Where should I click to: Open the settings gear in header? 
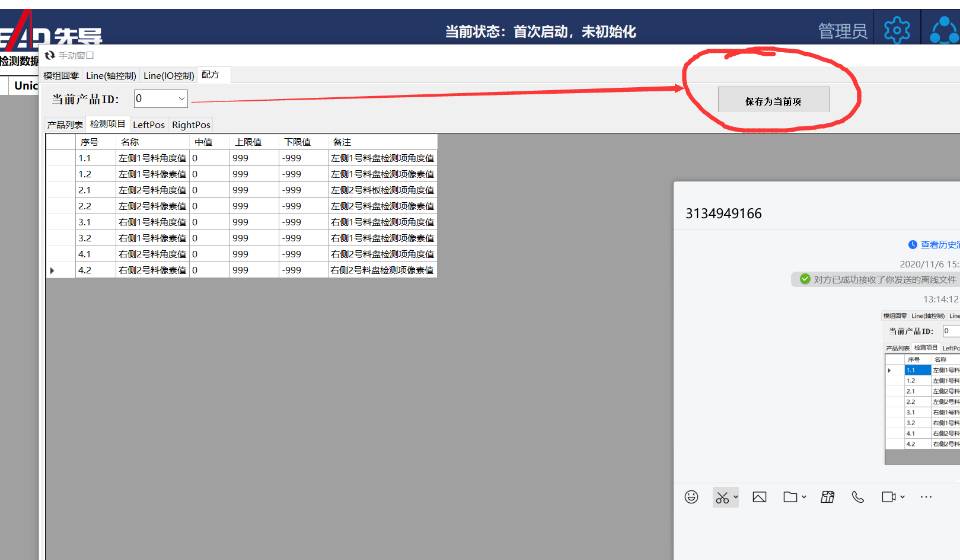[897, 31]
